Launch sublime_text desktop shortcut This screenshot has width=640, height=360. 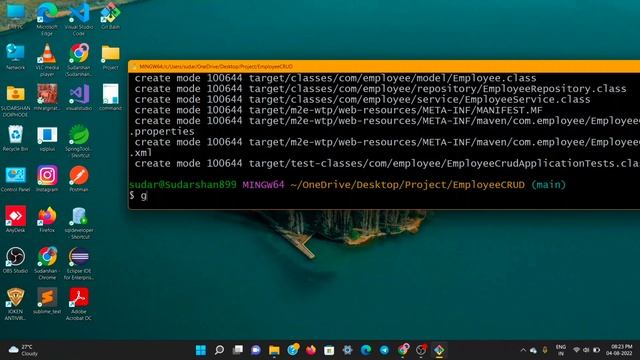[x=47, y=300]
